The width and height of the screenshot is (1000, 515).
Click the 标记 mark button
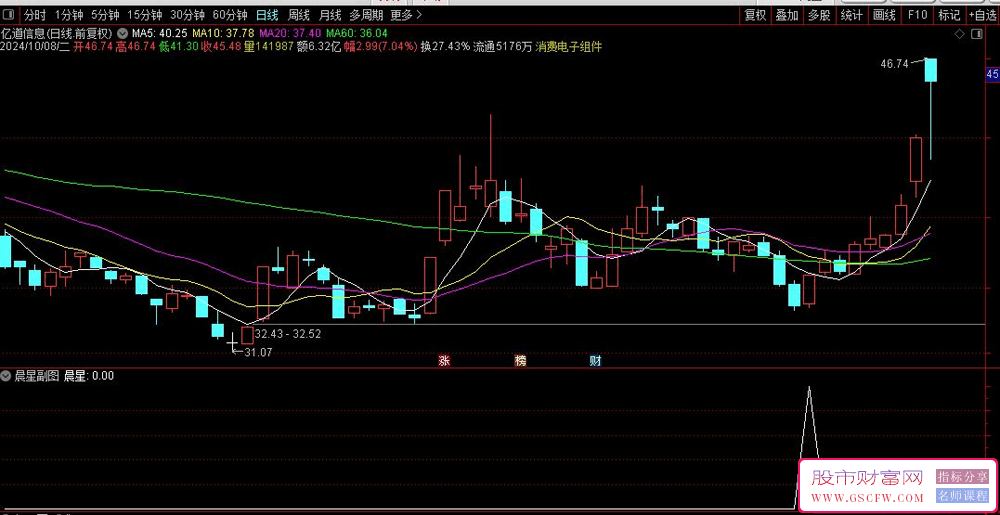point(949,15)
